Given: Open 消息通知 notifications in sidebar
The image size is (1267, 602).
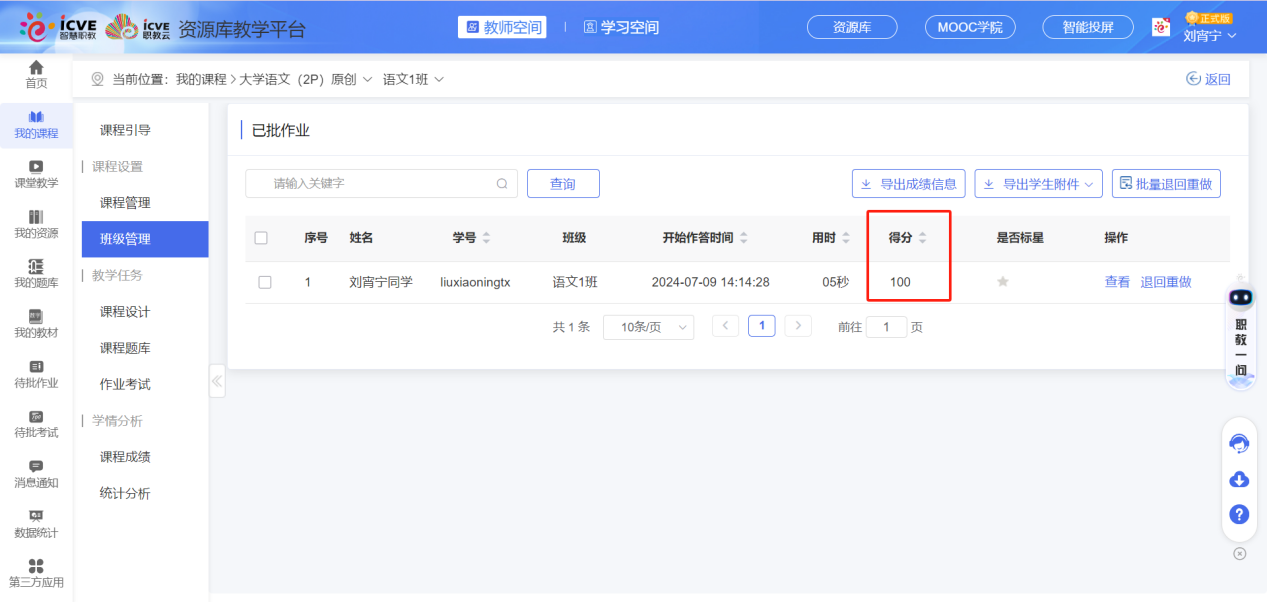Looking at the screenshot, I should tap(36, 472).
